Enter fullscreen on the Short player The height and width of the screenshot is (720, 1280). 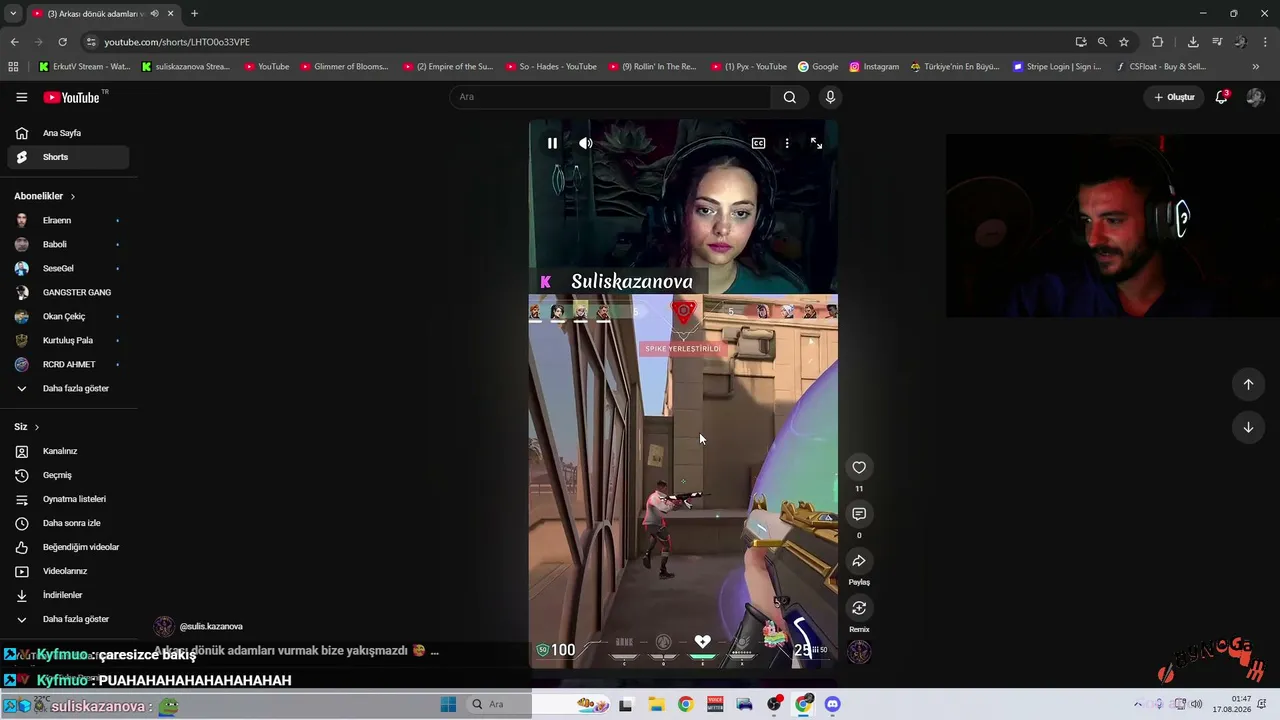click(816, 143)
